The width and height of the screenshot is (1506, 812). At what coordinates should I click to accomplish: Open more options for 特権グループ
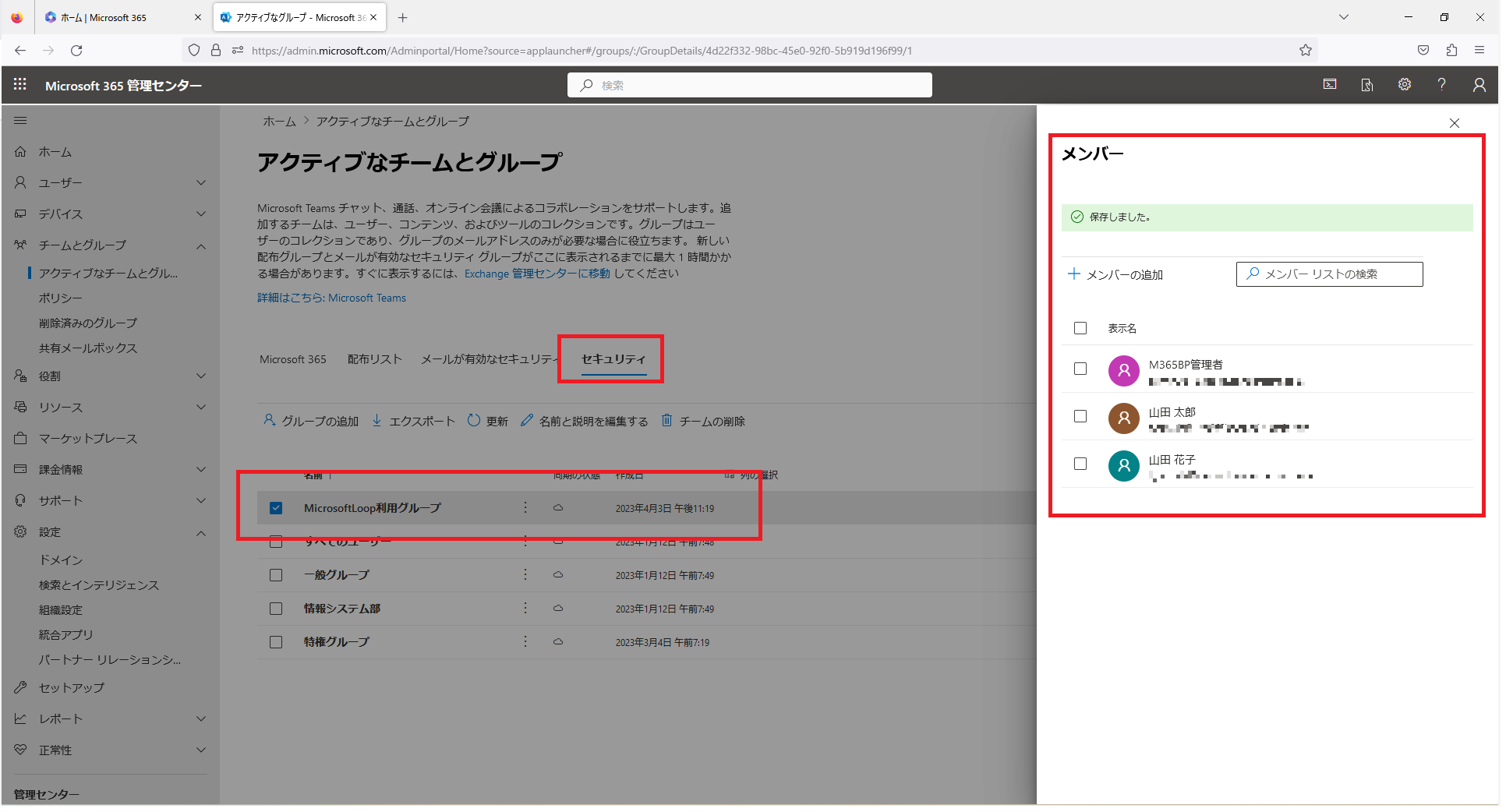coord(525,641)
